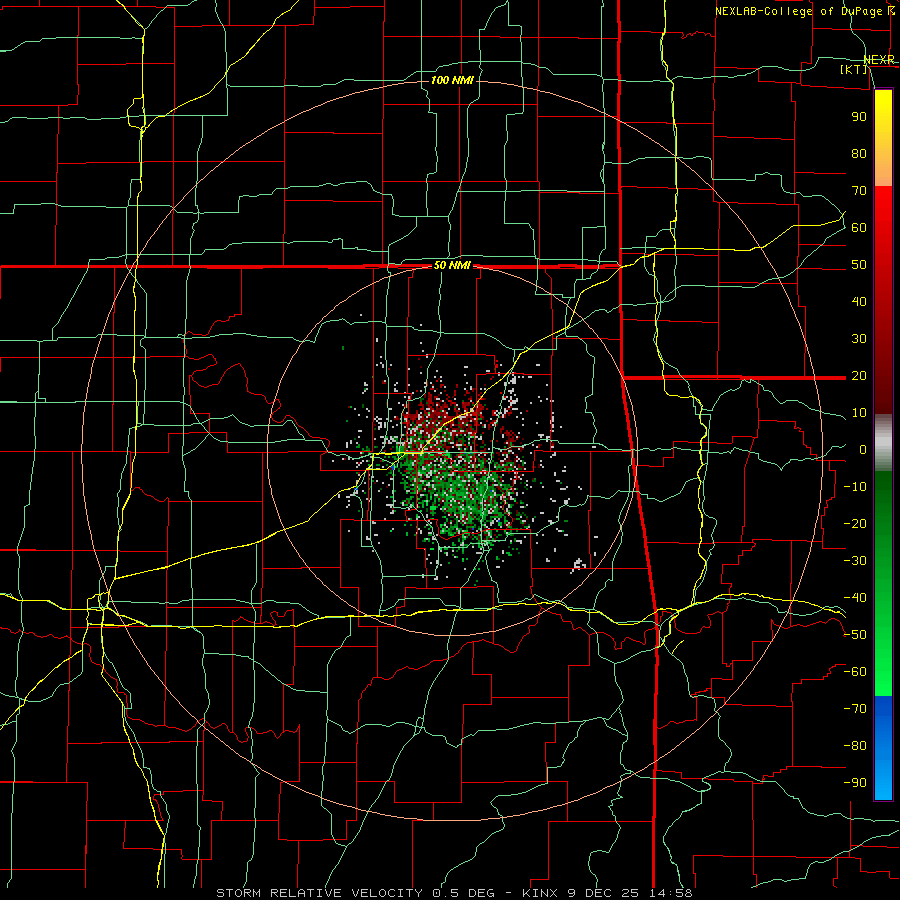This screenshot has height=900, width=900.
Task: Click the -40 knots scale label
Action: (855, 598)
